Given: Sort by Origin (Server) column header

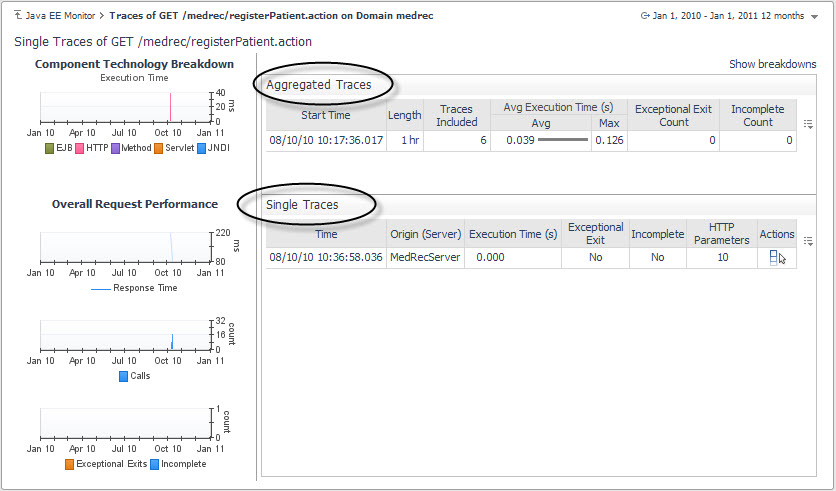Looking at the screenshot, I should click(425, 234).
